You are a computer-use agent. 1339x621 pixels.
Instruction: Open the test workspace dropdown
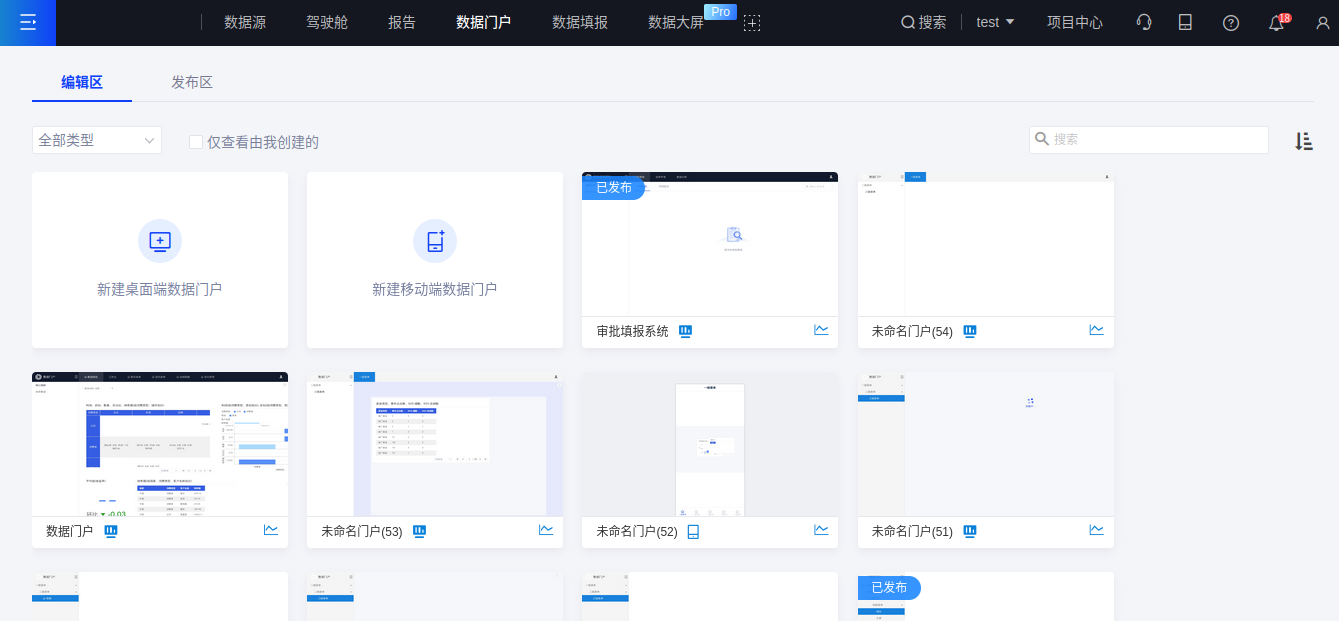coord(995,22)
